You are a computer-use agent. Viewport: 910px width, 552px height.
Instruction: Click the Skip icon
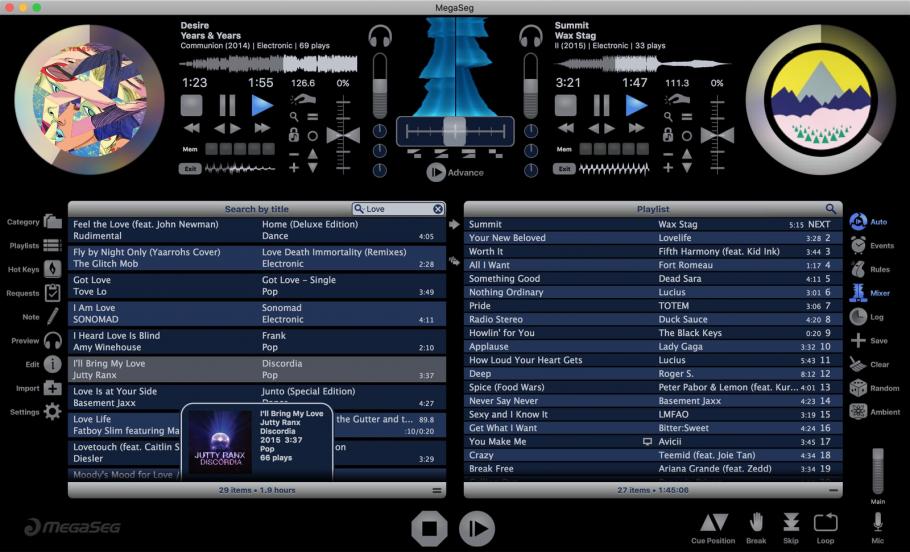pyautogui.click(x=791, y=522)
